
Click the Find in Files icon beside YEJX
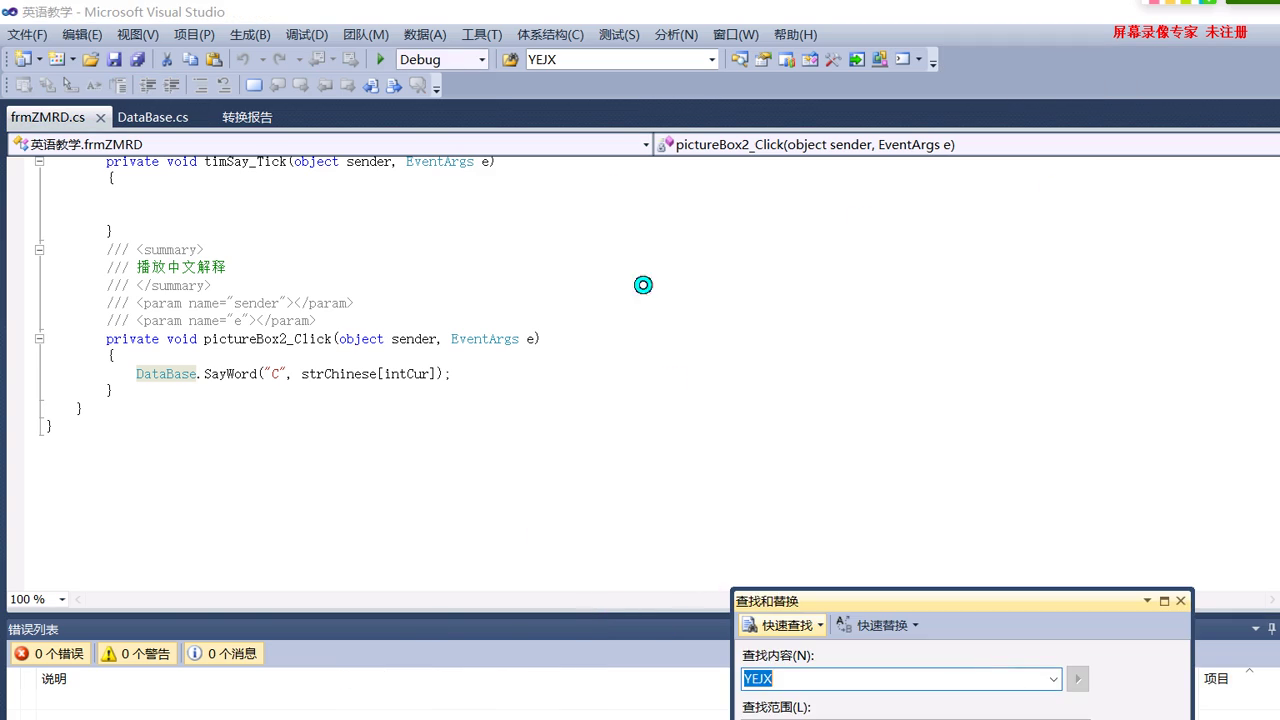click(x=510, y=59)
